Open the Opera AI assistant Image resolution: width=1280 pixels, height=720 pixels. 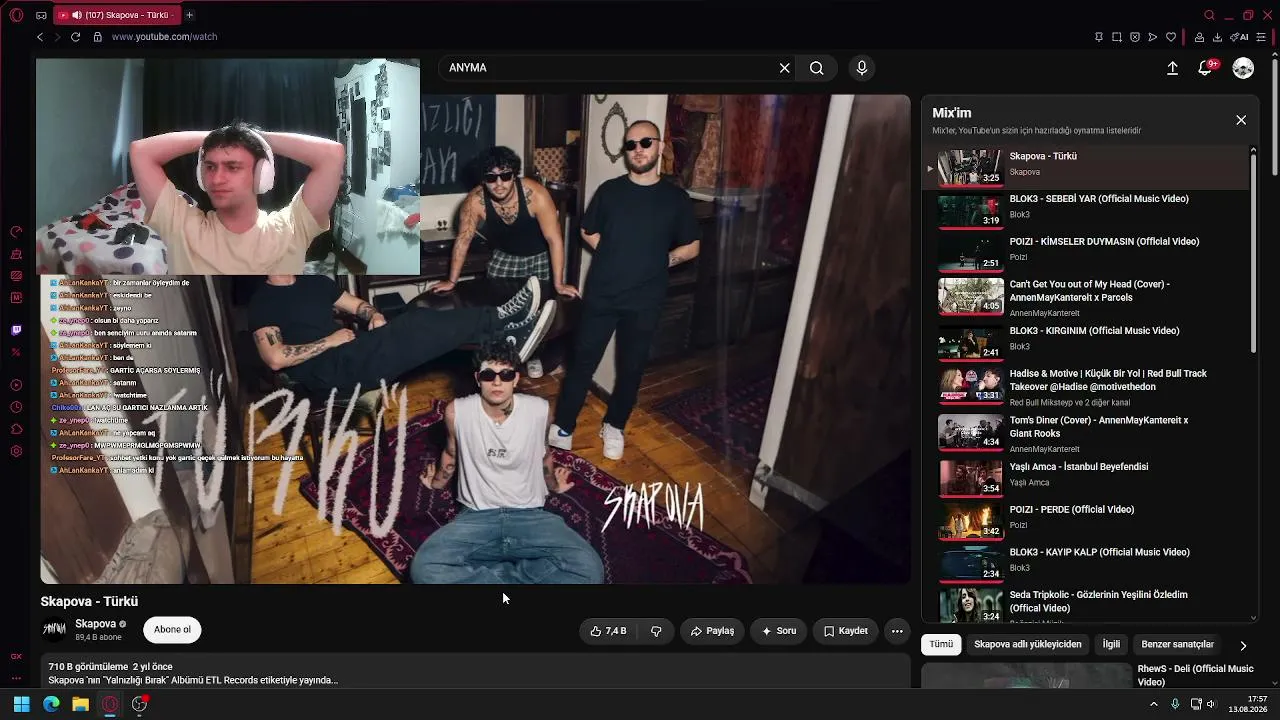pyautogui.click(x=1239, y=37)
